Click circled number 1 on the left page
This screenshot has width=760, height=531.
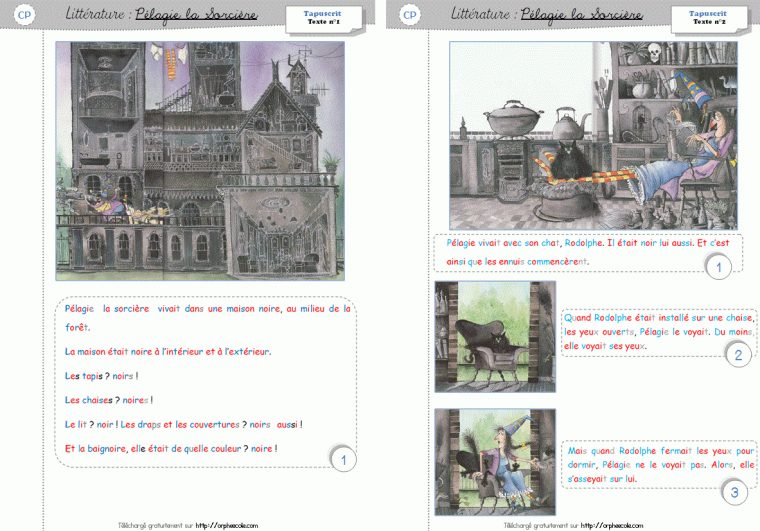coord(343,459)
